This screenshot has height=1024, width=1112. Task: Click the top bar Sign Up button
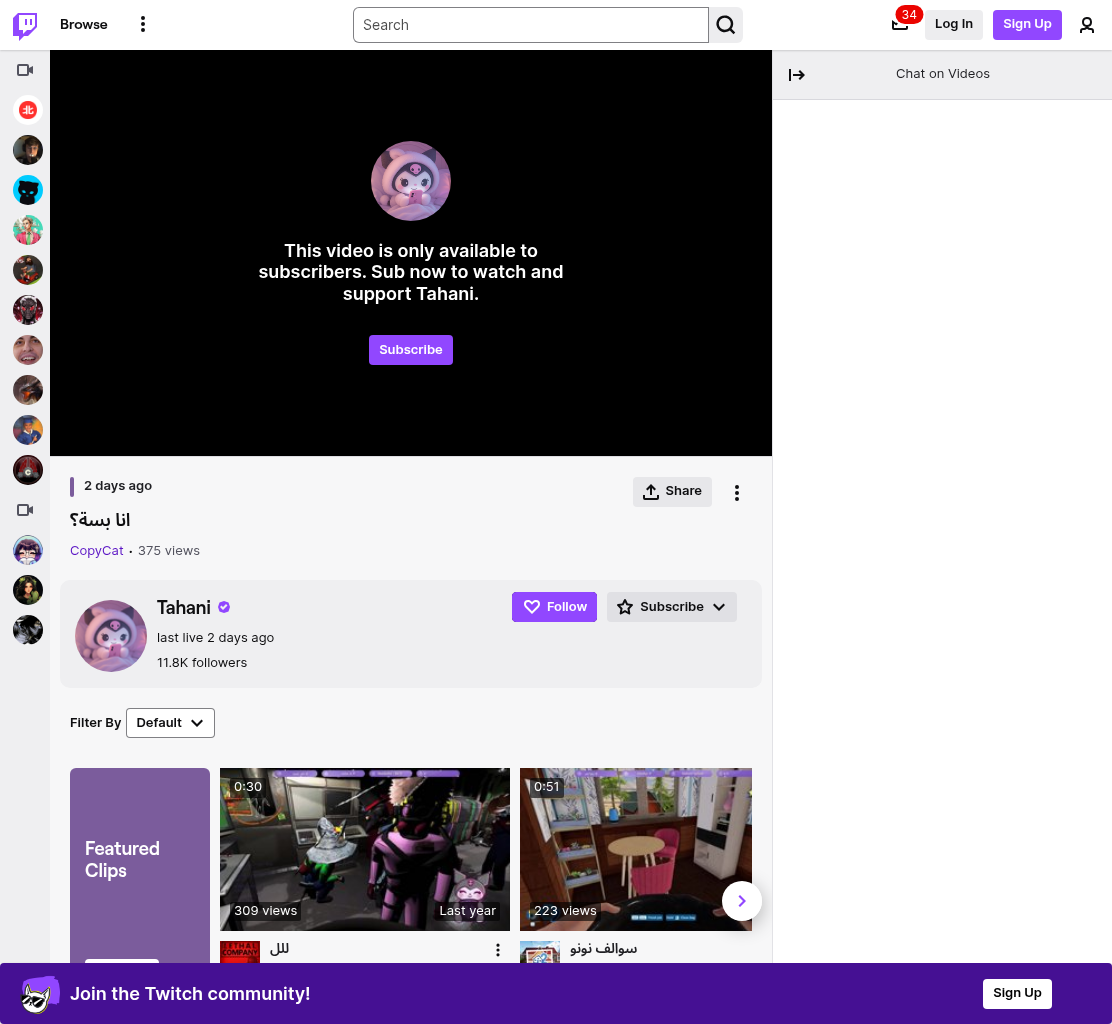1027,24
